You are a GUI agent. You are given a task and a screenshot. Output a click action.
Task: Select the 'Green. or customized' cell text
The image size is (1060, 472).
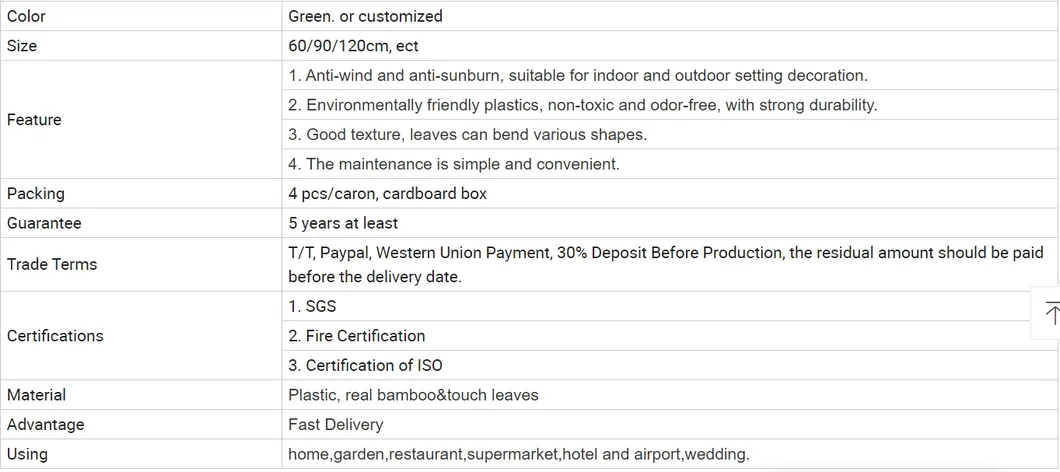365,16
